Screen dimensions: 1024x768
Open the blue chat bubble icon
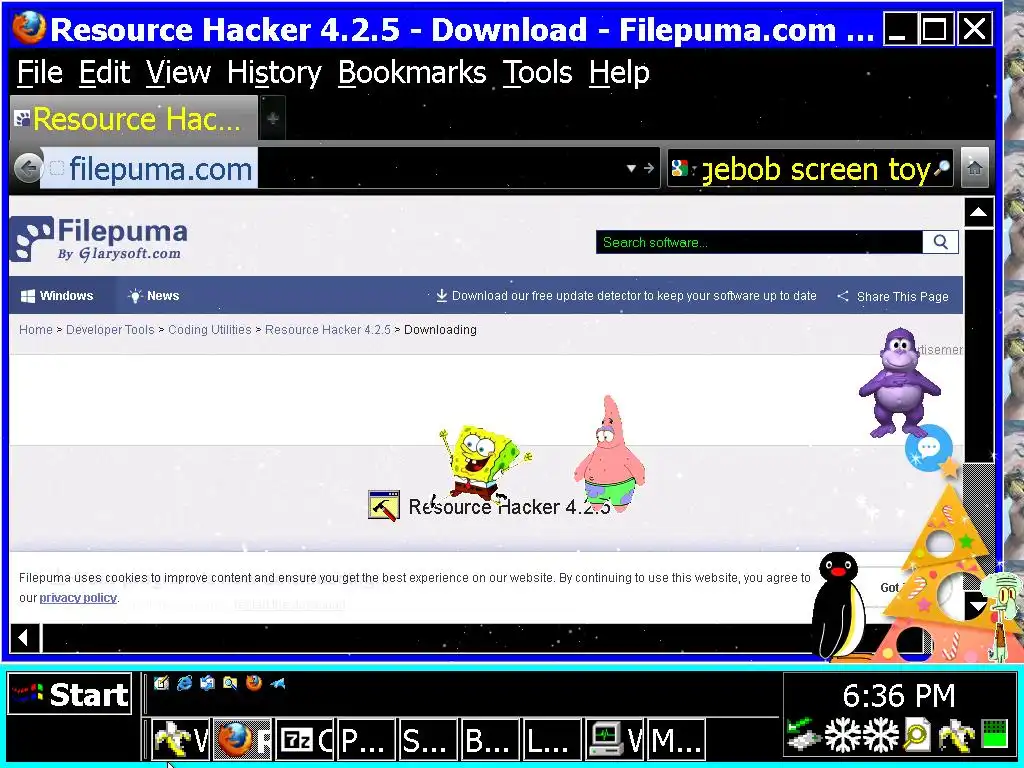coord(928,448)
